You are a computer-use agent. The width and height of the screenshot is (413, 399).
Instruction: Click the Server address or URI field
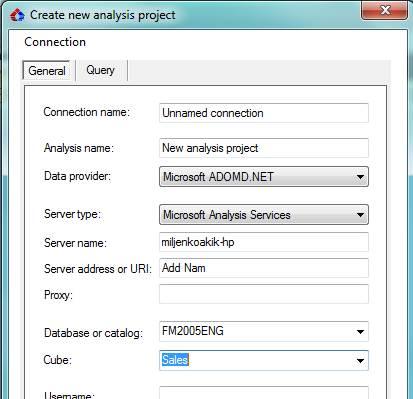coord(264,268)
